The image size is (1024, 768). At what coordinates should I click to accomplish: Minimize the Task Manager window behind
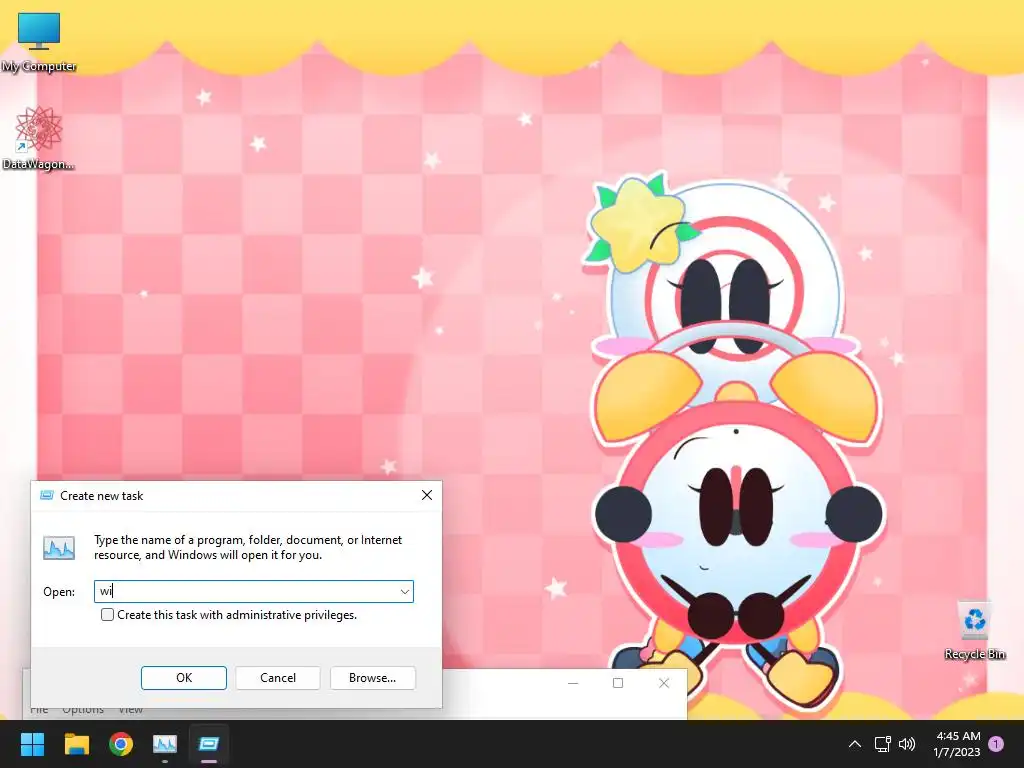click(573, 683)
